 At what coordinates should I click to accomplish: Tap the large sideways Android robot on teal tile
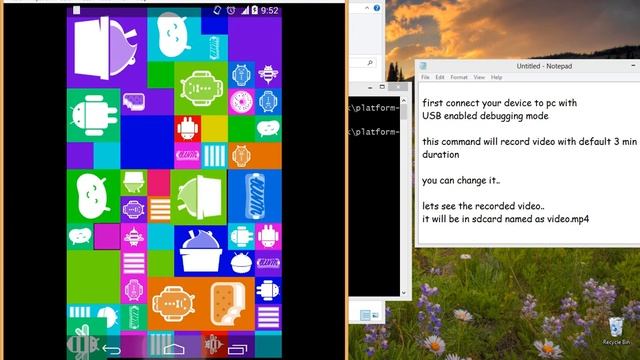pyautogui.click(x=93, y=116)
